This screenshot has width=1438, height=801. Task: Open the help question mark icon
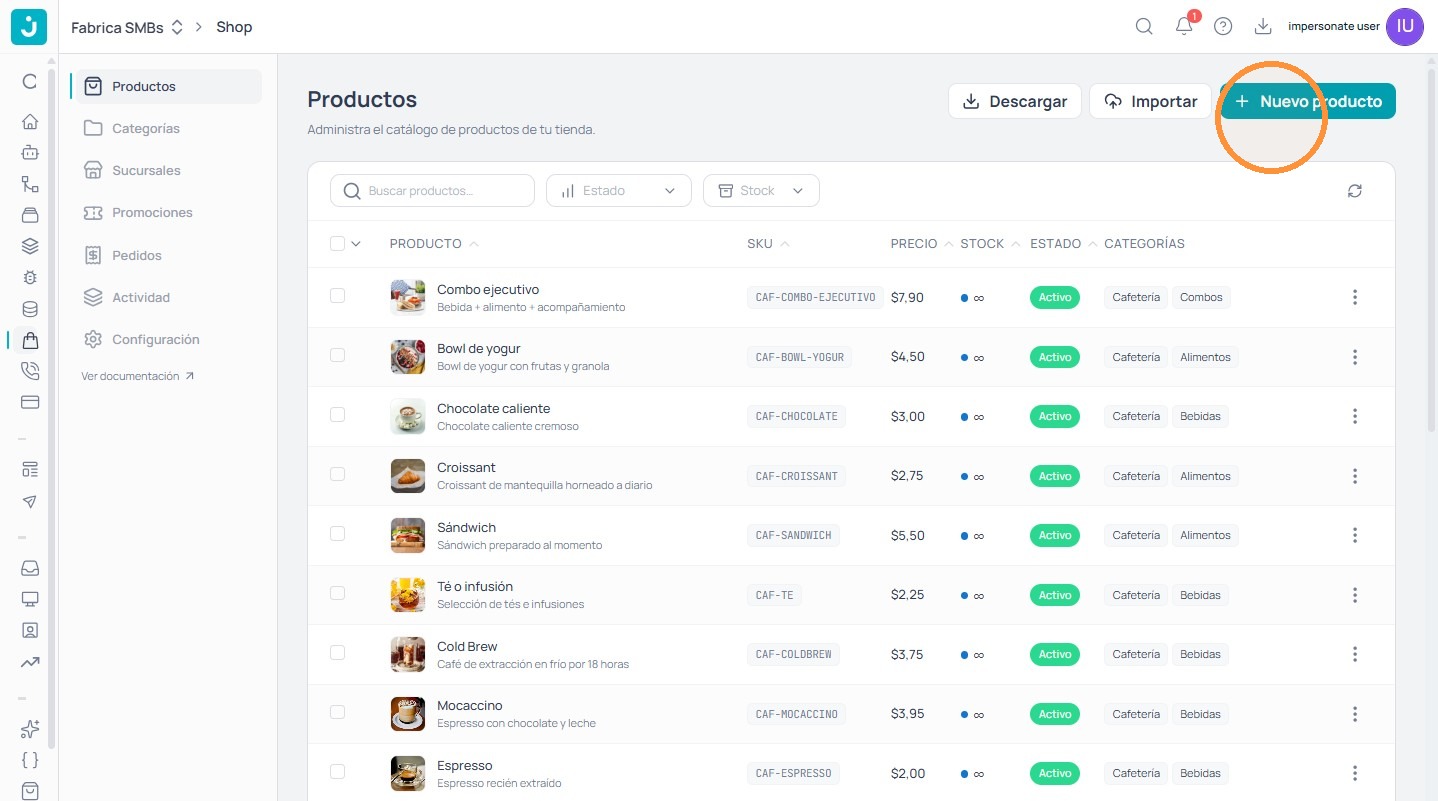pos(1223,27)
